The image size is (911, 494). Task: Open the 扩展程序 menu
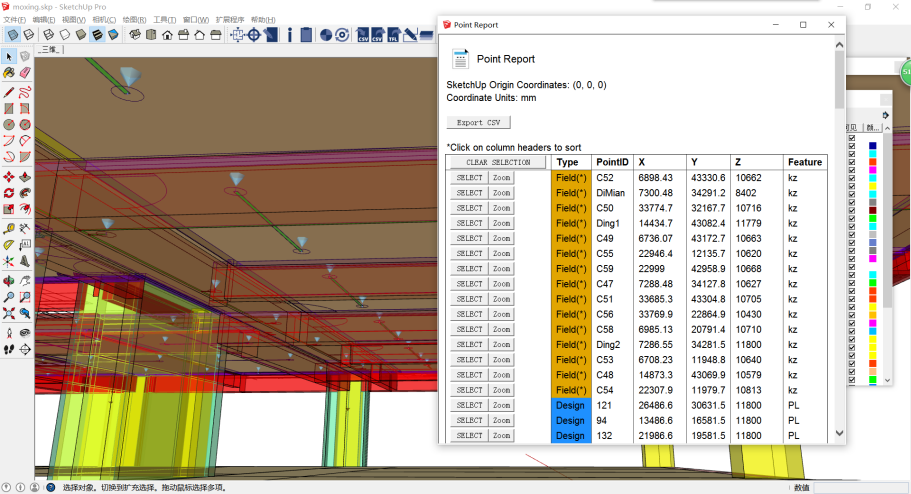click(230, 20)
